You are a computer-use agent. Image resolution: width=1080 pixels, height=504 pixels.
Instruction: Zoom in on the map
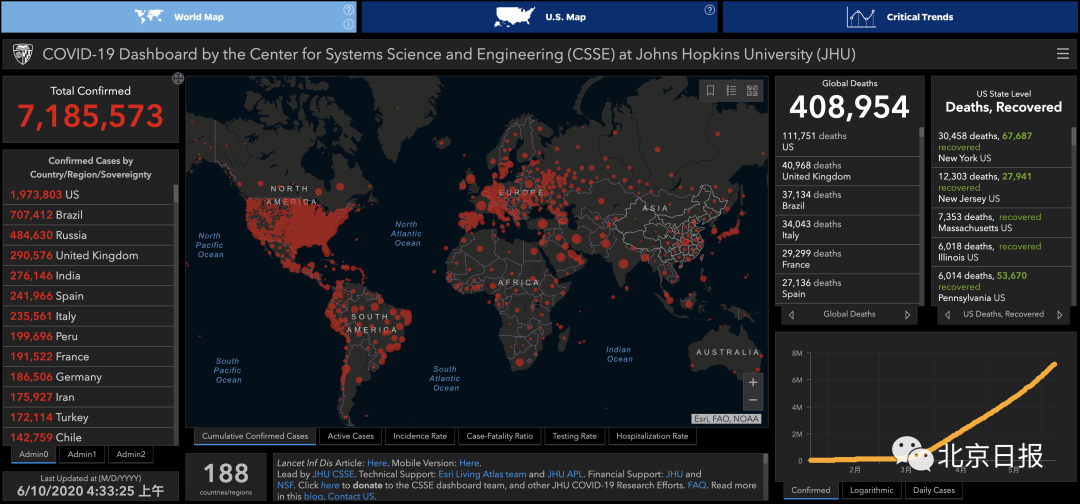click(753, 382)
